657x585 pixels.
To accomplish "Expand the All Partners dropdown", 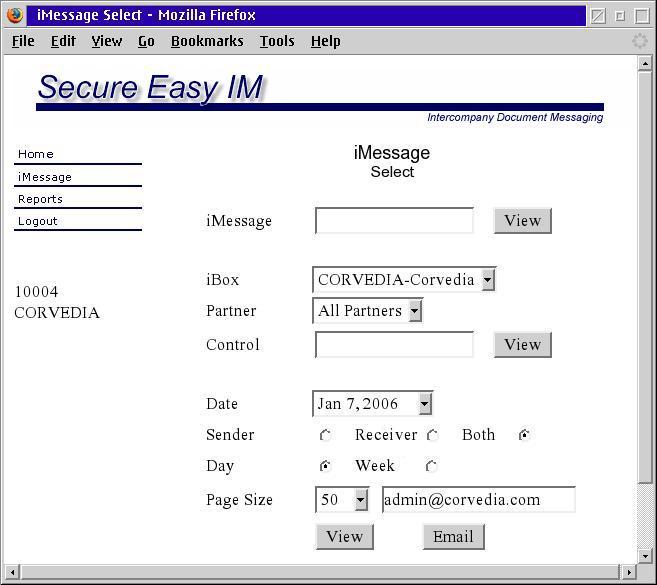I will click(x=367, y=311).
